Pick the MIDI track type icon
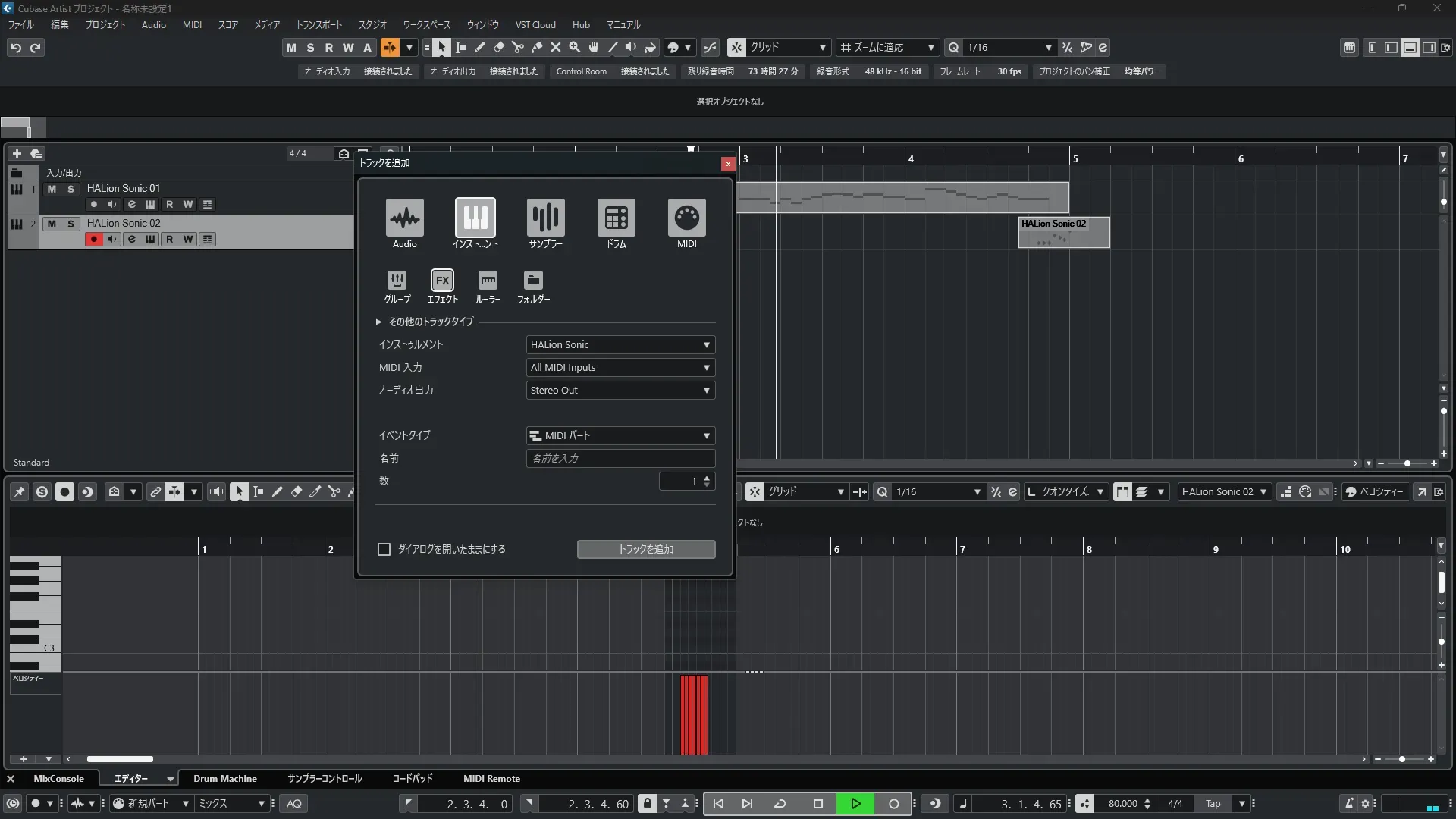Viewport: 1456px width, 819px height. tap(686, 218)
